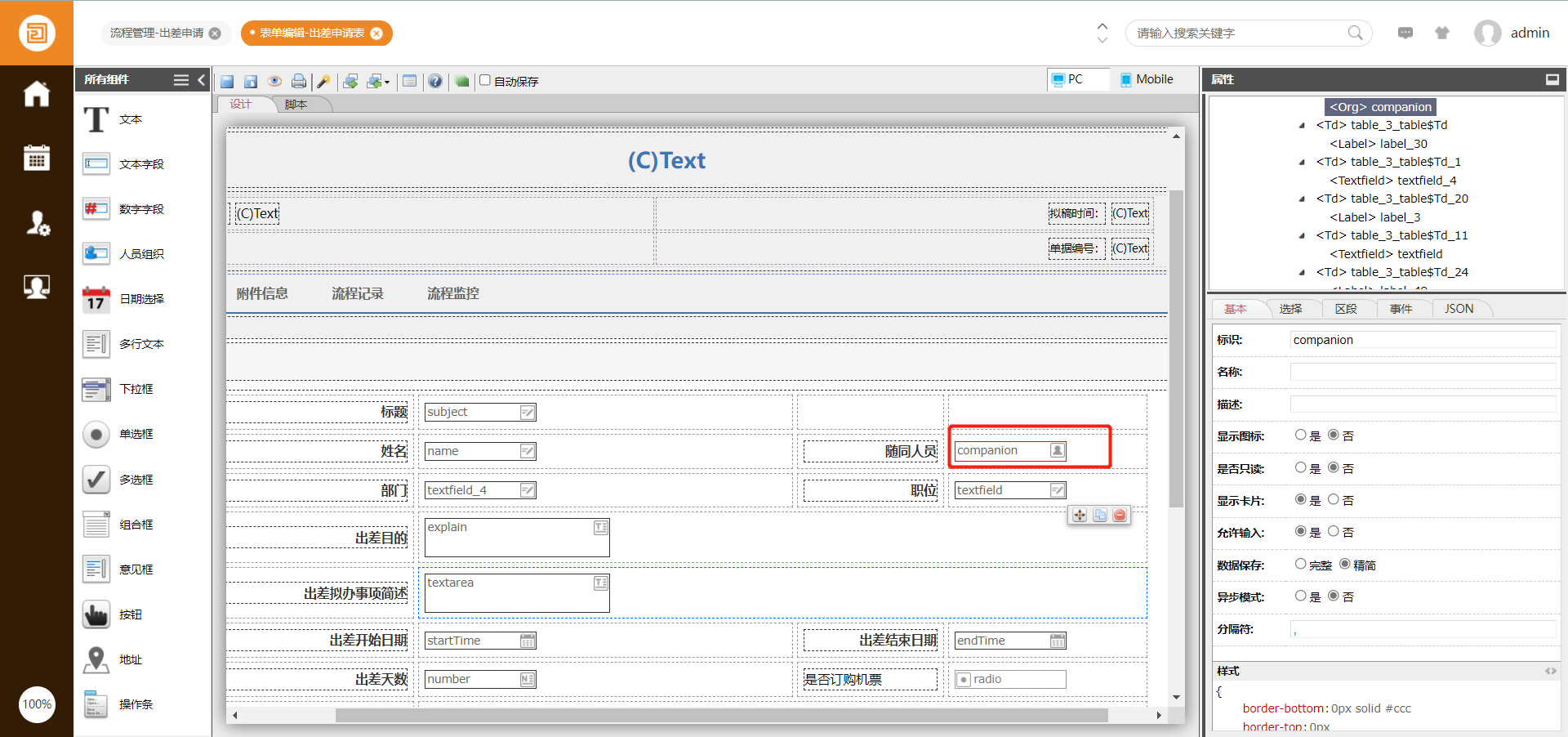Choose 精简 for 数据保存

[1345, 565]
